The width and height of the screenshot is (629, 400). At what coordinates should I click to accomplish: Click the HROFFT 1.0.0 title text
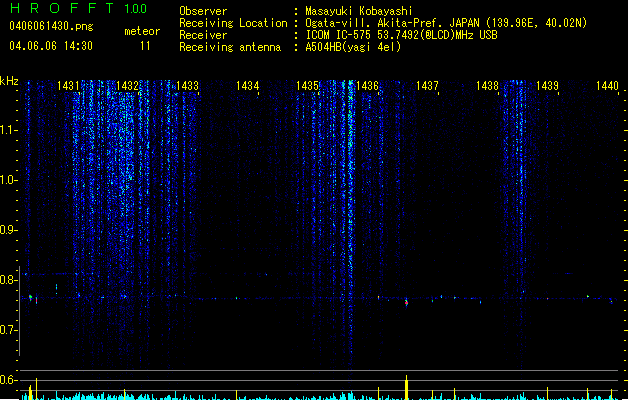(79, 8)
